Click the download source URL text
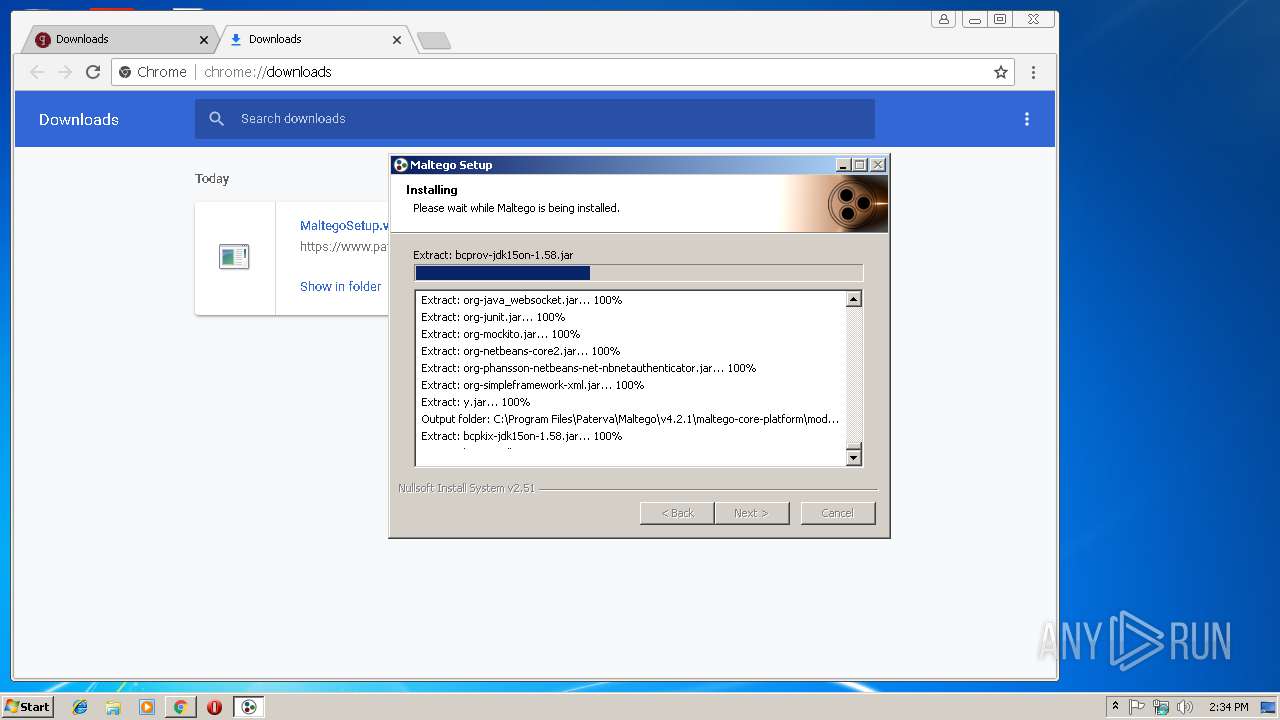Image resolution: width=1280 pixels, height=720 pixels. pyautogui.click(x=344, y=246)
